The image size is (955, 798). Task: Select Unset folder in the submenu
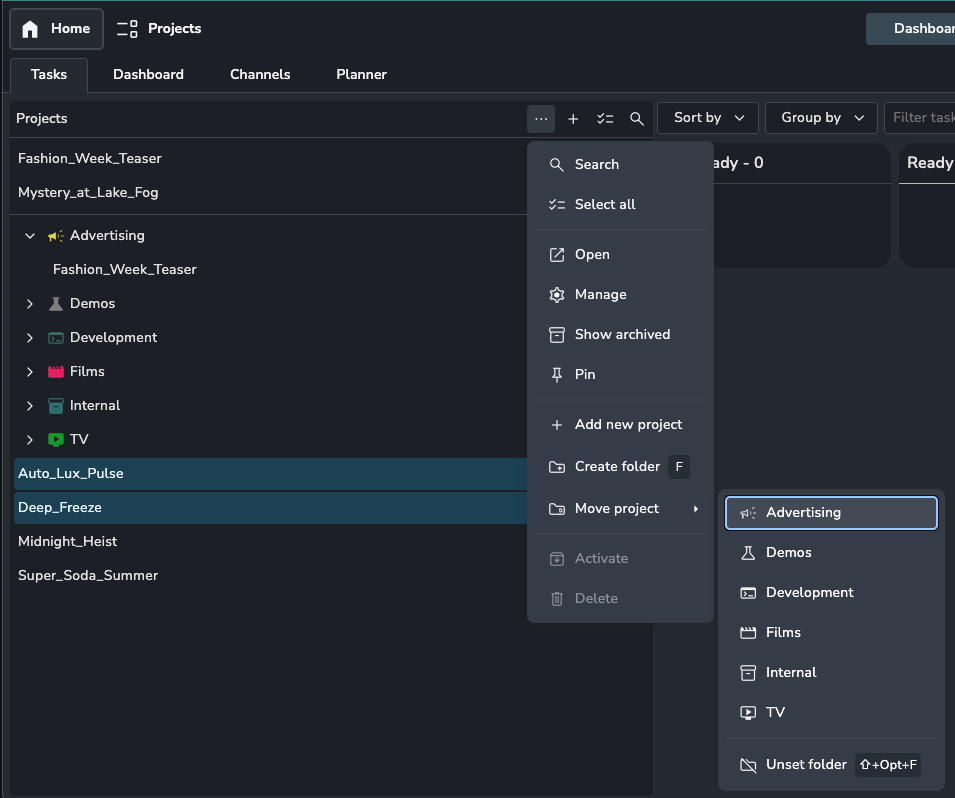tap(831, 765)
